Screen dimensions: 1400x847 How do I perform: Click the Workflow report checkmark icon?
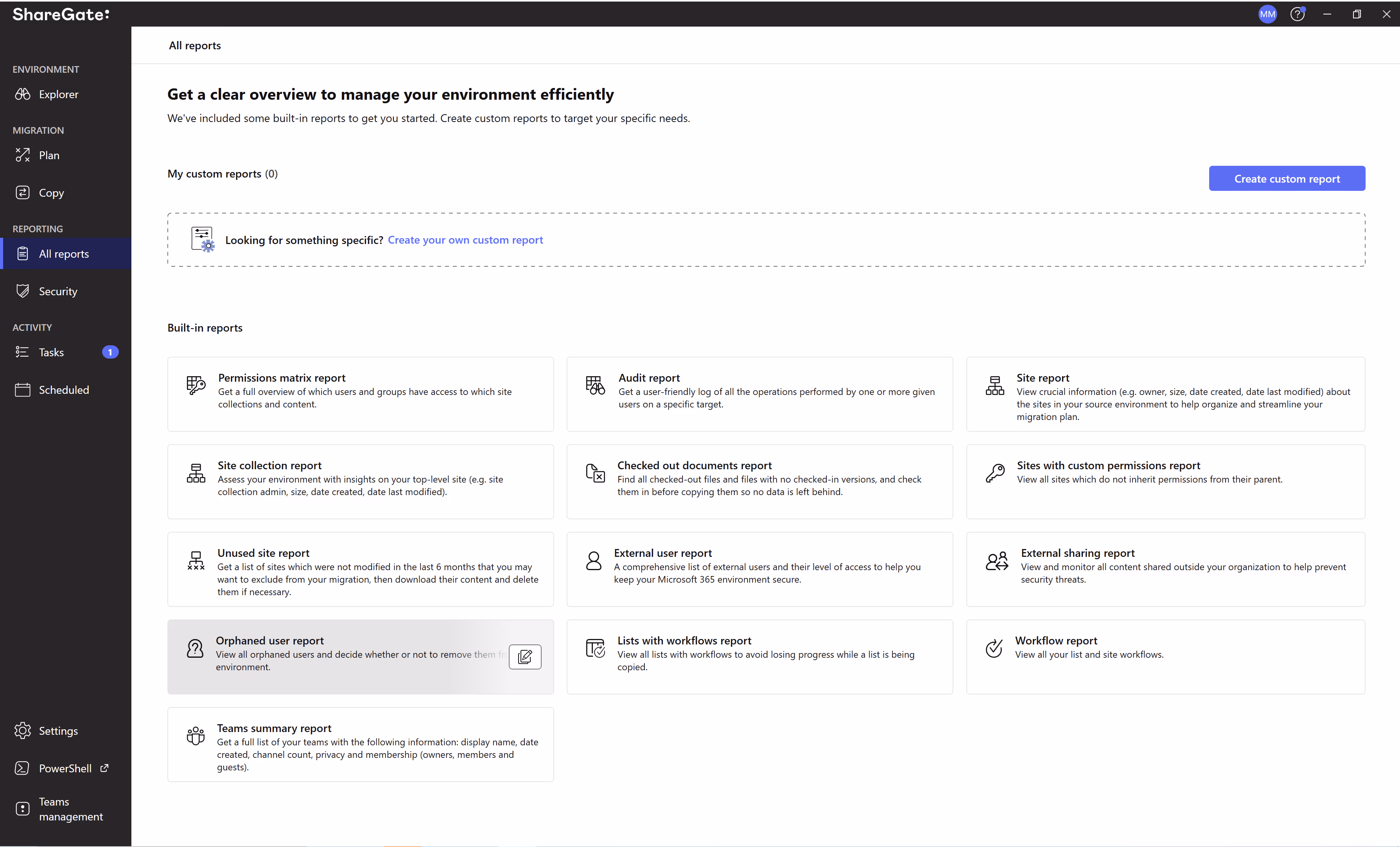click(x=994, y=648)
